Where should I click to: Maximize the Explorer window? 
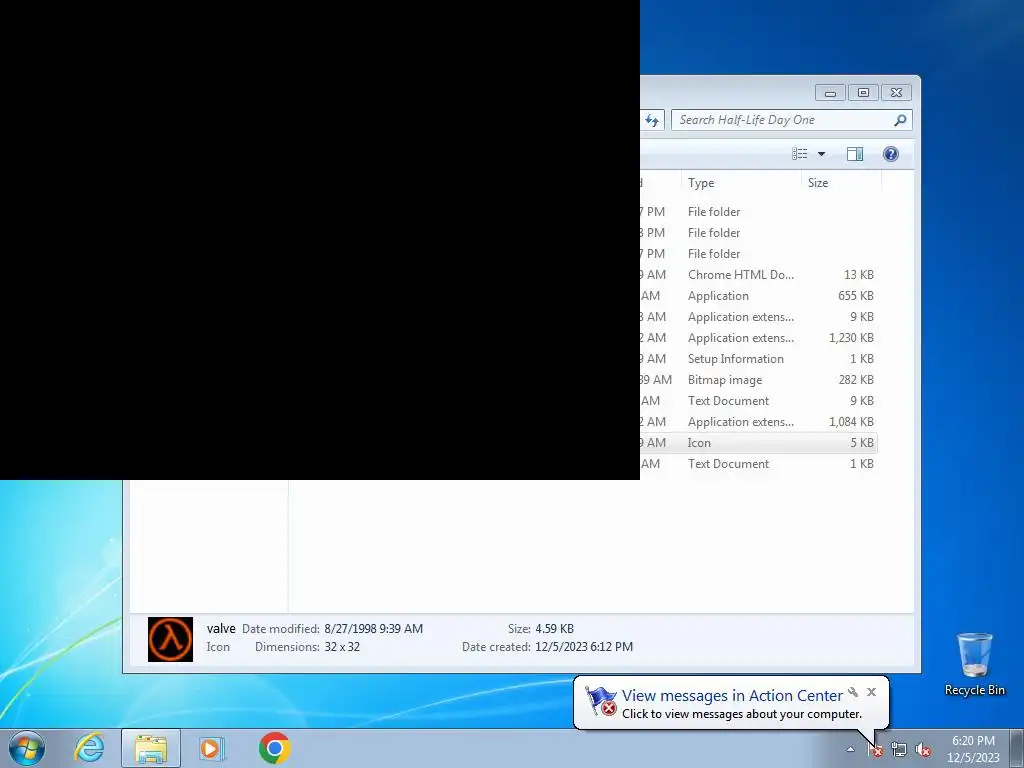point(863,93)
